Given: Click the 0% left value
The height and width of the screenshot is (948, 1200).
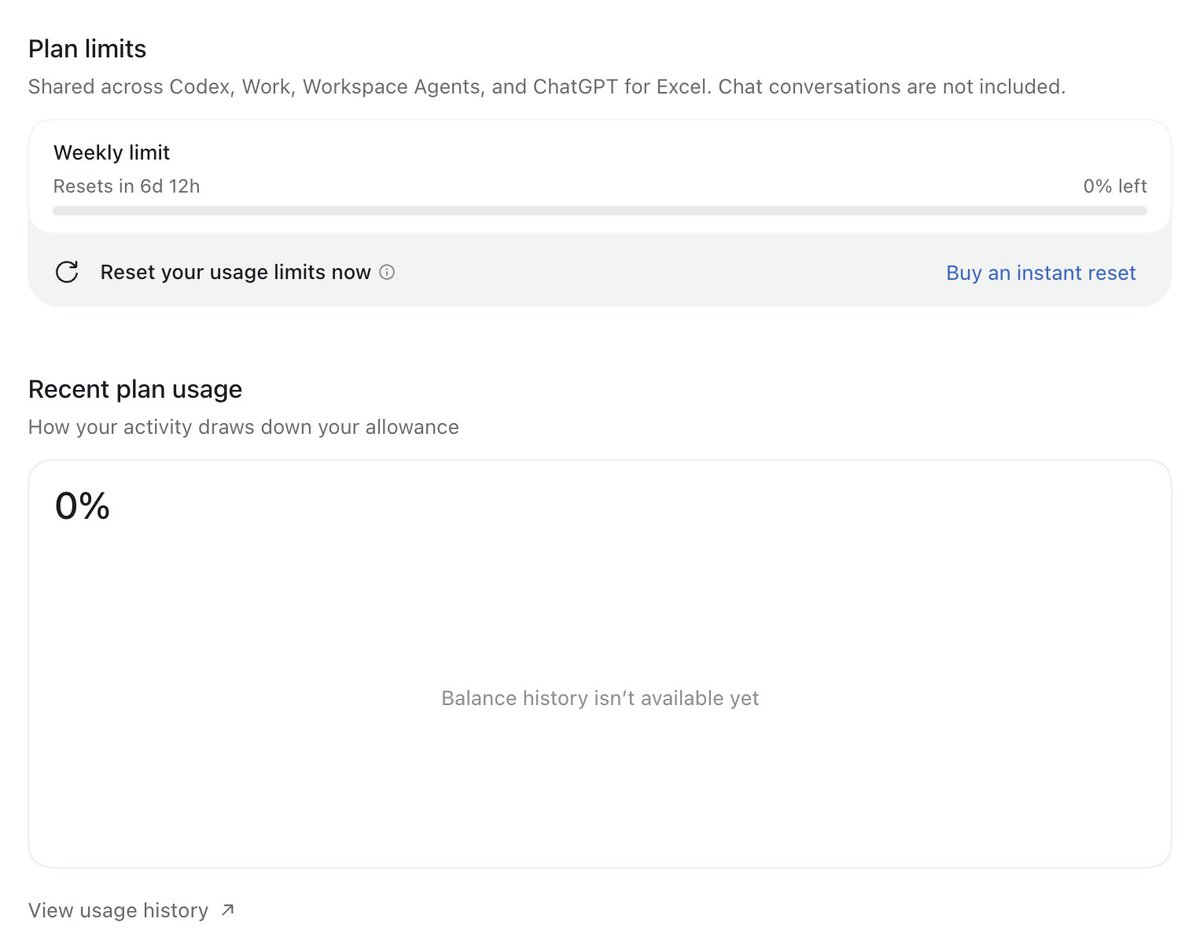Looking at the screenshot, I should coord(1115,186).
